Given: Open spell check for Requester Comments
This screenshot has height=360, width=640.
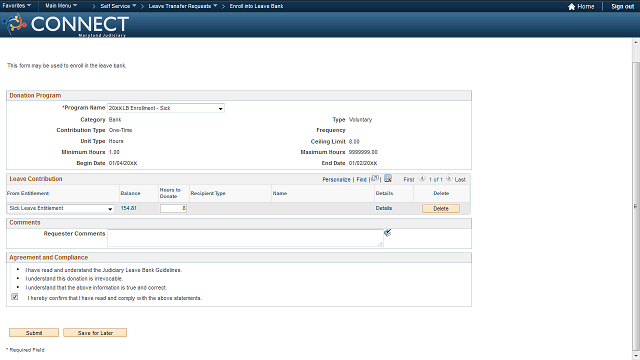Looking at the screenshot, I should (x=387, y=233).
